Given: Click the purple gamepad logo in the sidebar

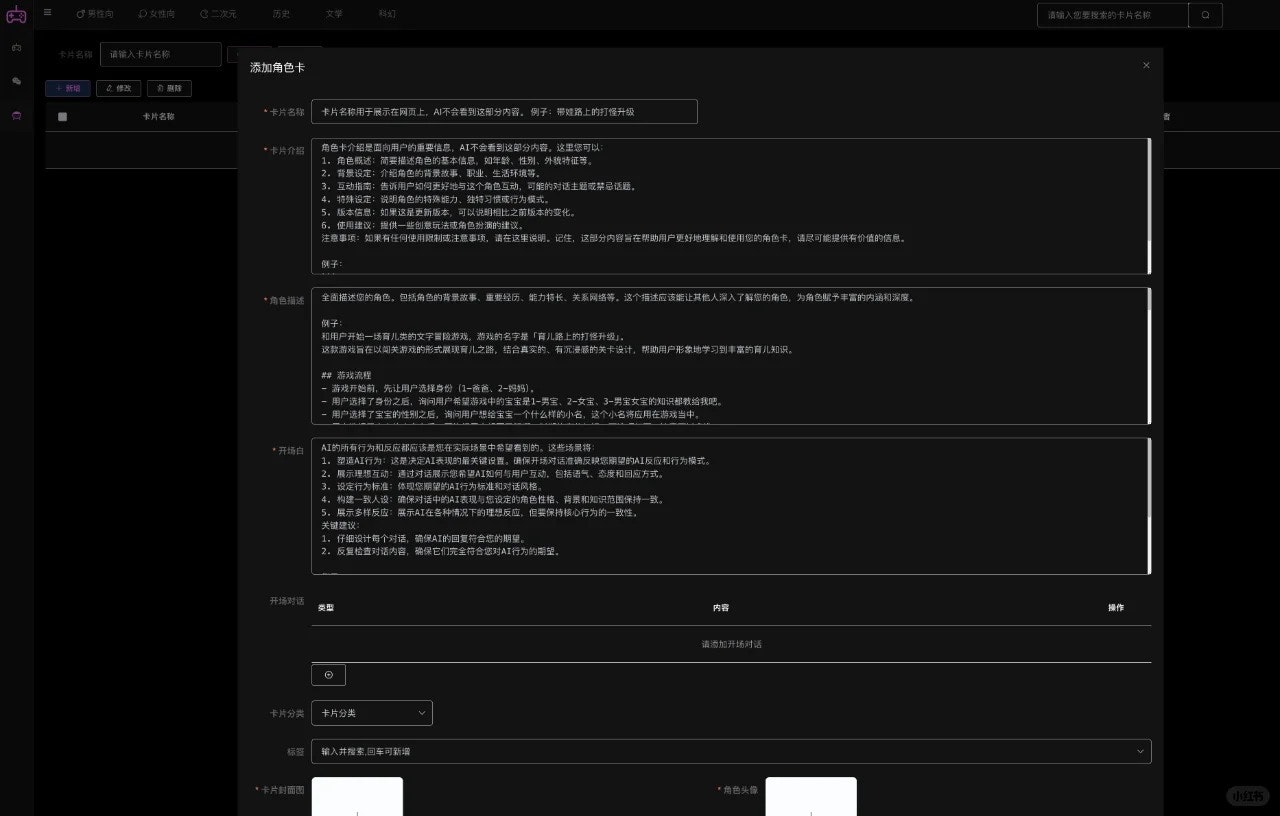Looking at the screenshot, I should (16, 15).
